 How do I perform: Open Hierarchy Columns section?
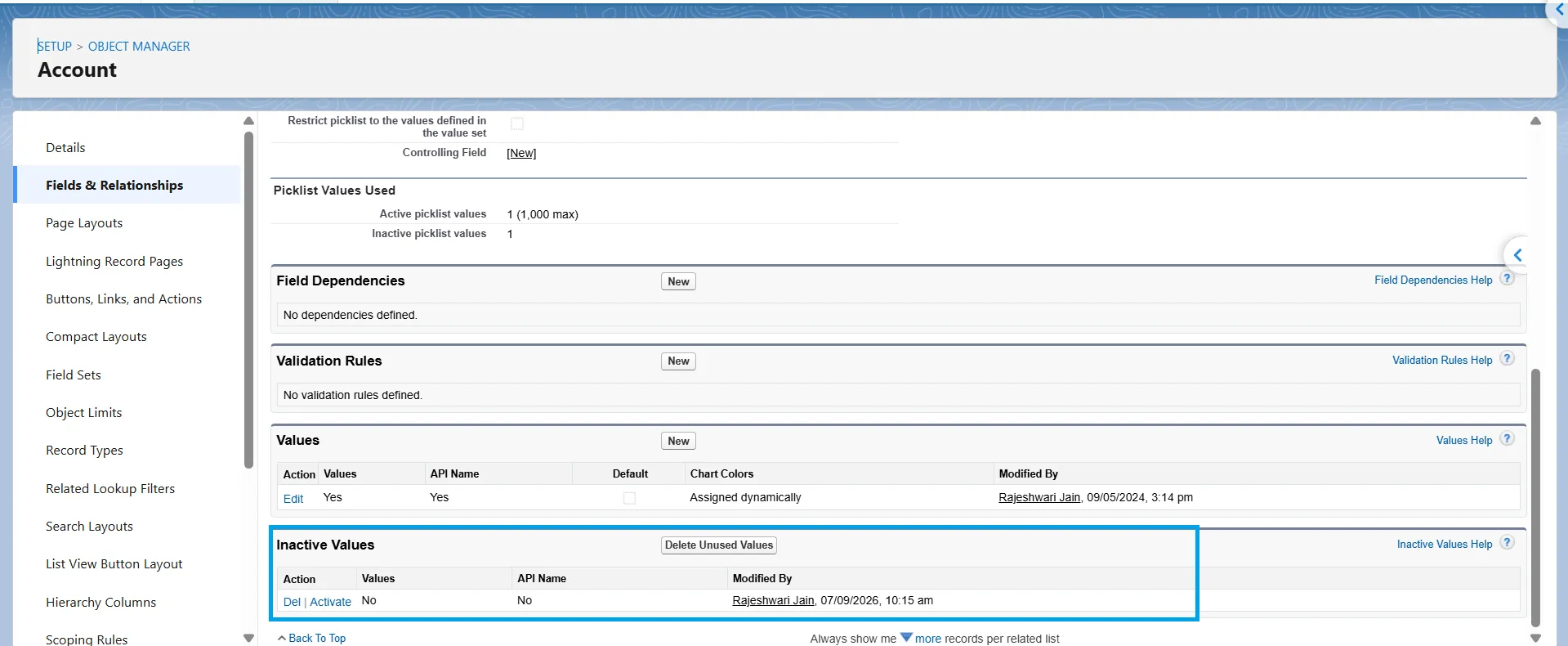pyautogui.click(x=101, y=602)
